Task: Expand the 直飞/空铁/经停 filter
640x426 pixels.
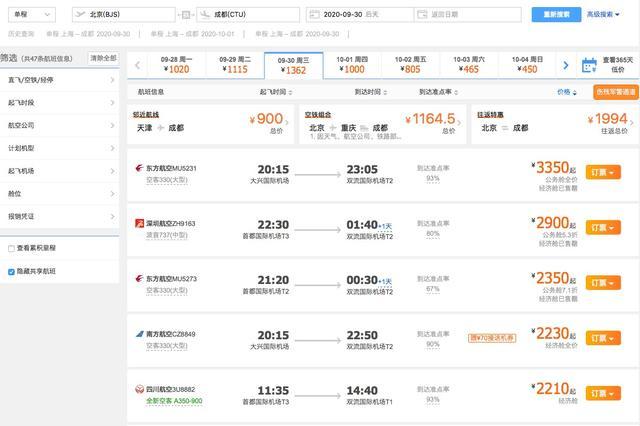Action: (x=60, y=80)
